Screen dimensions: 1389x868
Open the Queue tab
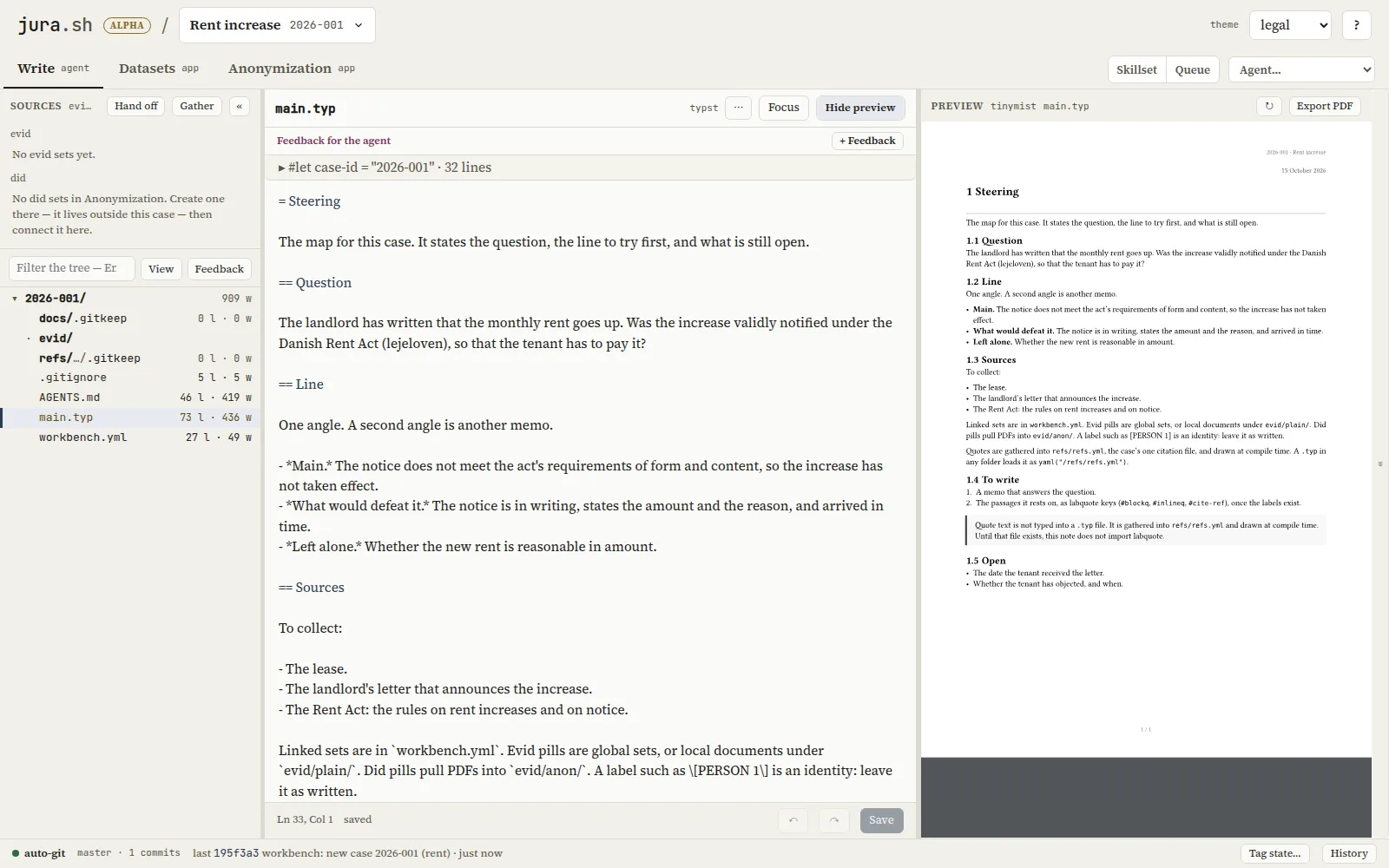[x=1192, y=69]
